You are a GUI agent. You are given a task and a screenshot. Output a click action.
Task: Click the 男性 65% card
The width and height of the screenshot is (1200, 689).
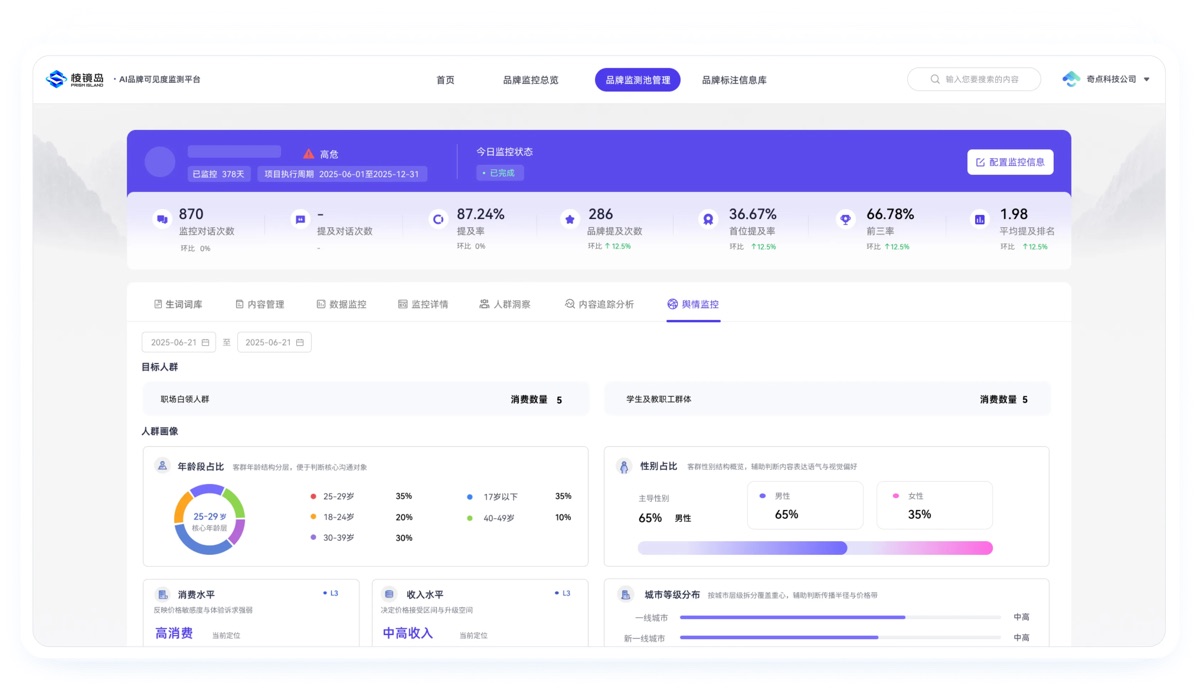tap(805, 506)
